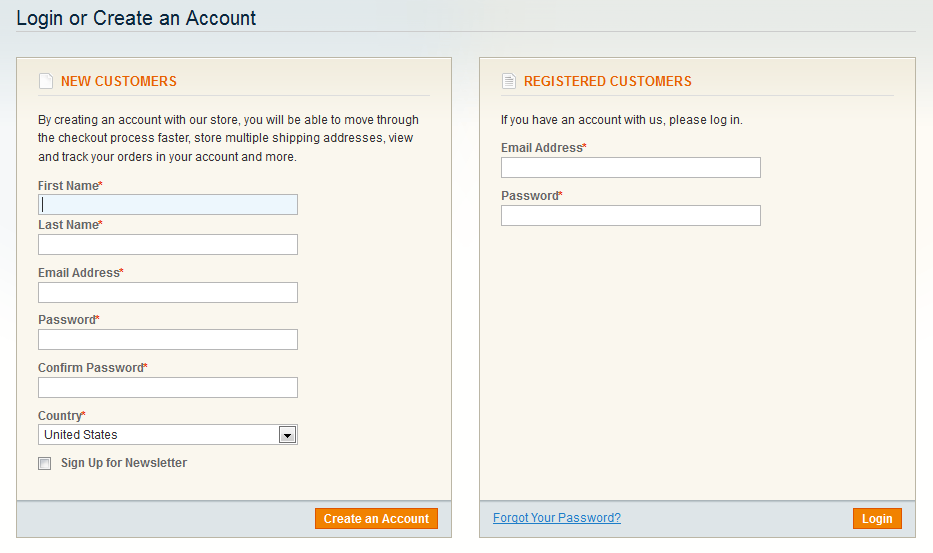This screenshot has height=553, width=933.
Task: Open the Country dropdown arrow
Action: (287, 435)
